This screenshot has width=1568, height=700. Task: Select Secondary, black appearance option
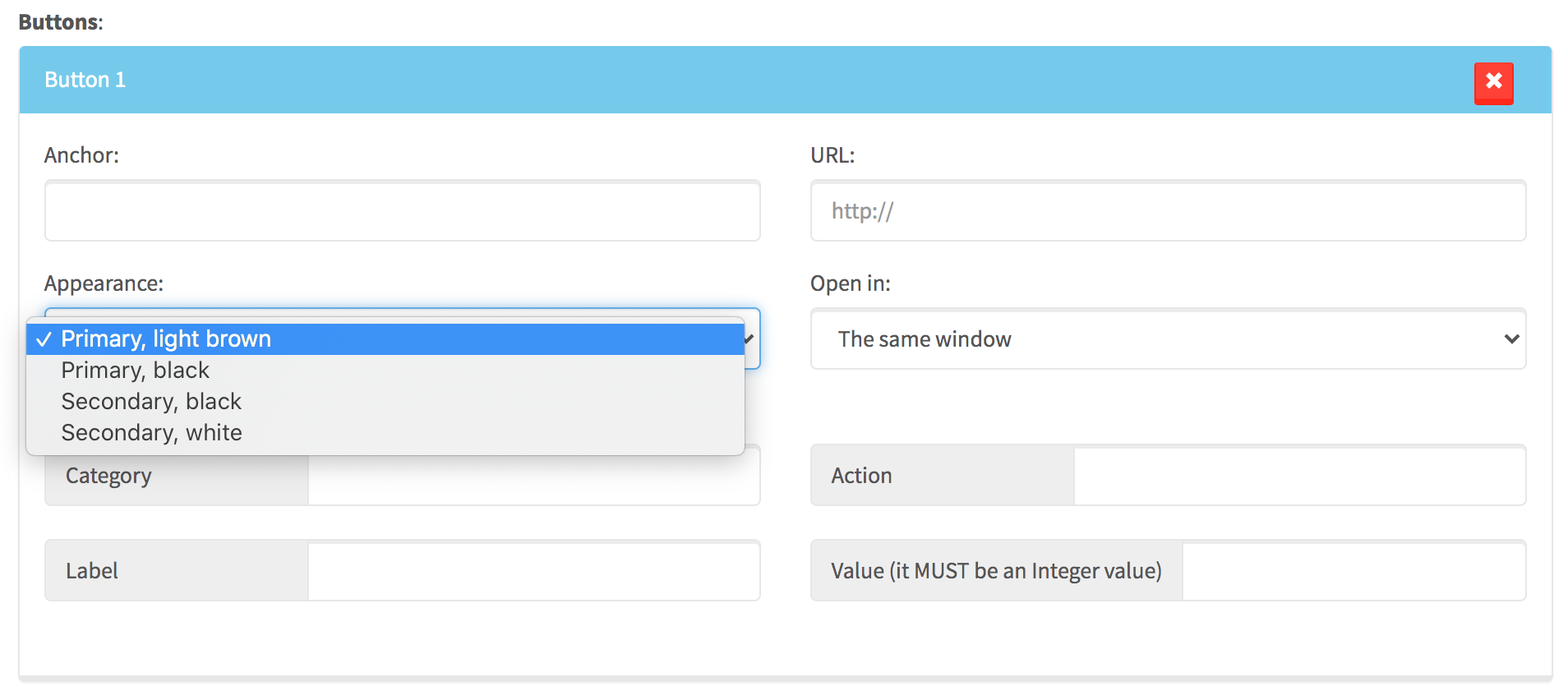(151, 401)
